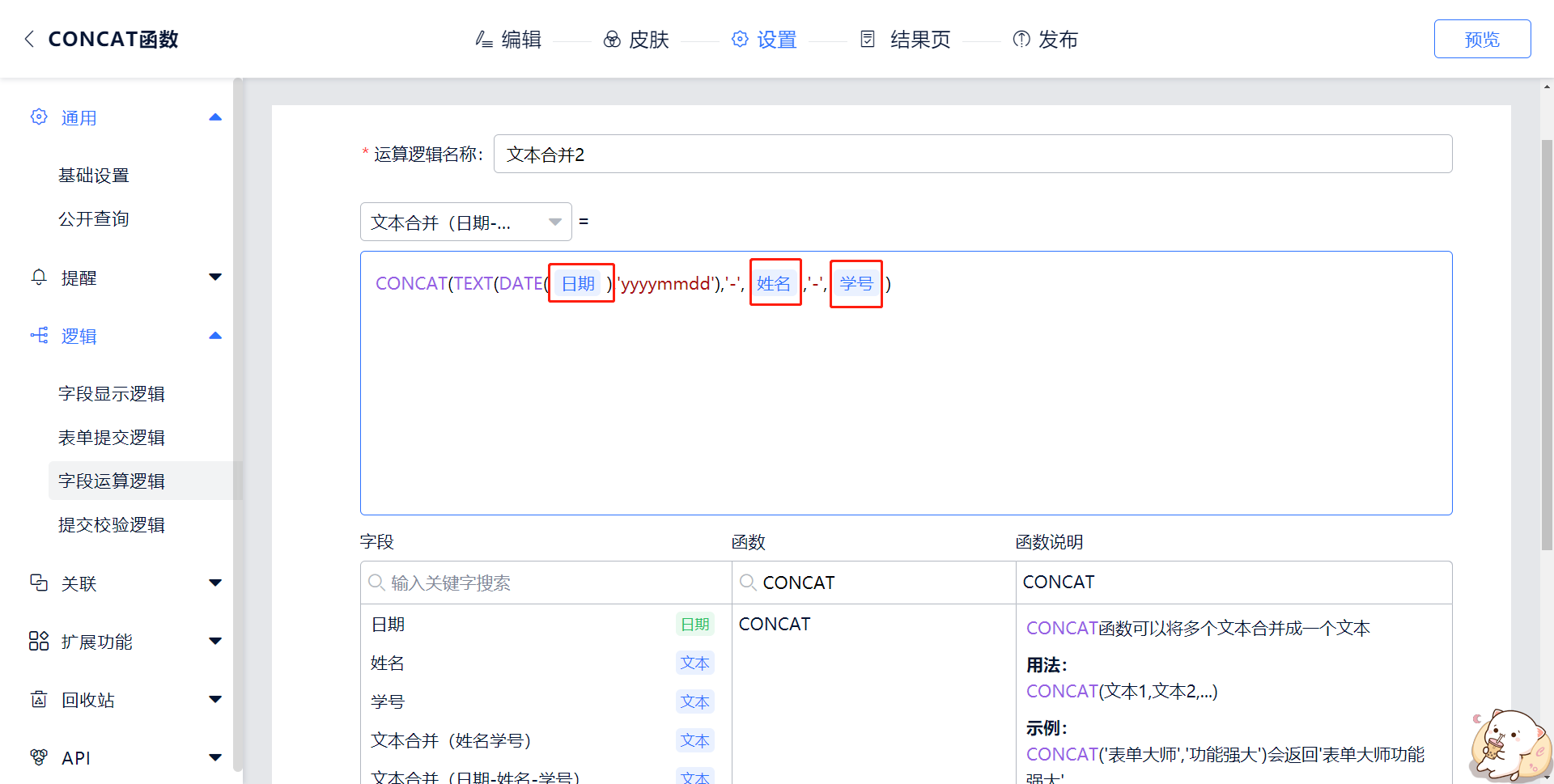Click the 通用 gear icon in sidebar
Screen dimensions: 1554x784
pyautogui.click(x=39, y=117)
